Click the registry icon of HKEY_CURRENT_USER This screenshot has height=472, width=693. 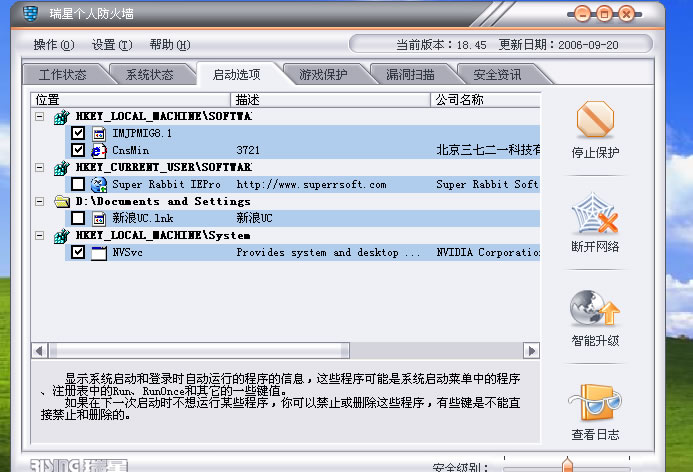click(x=62, y=168)
